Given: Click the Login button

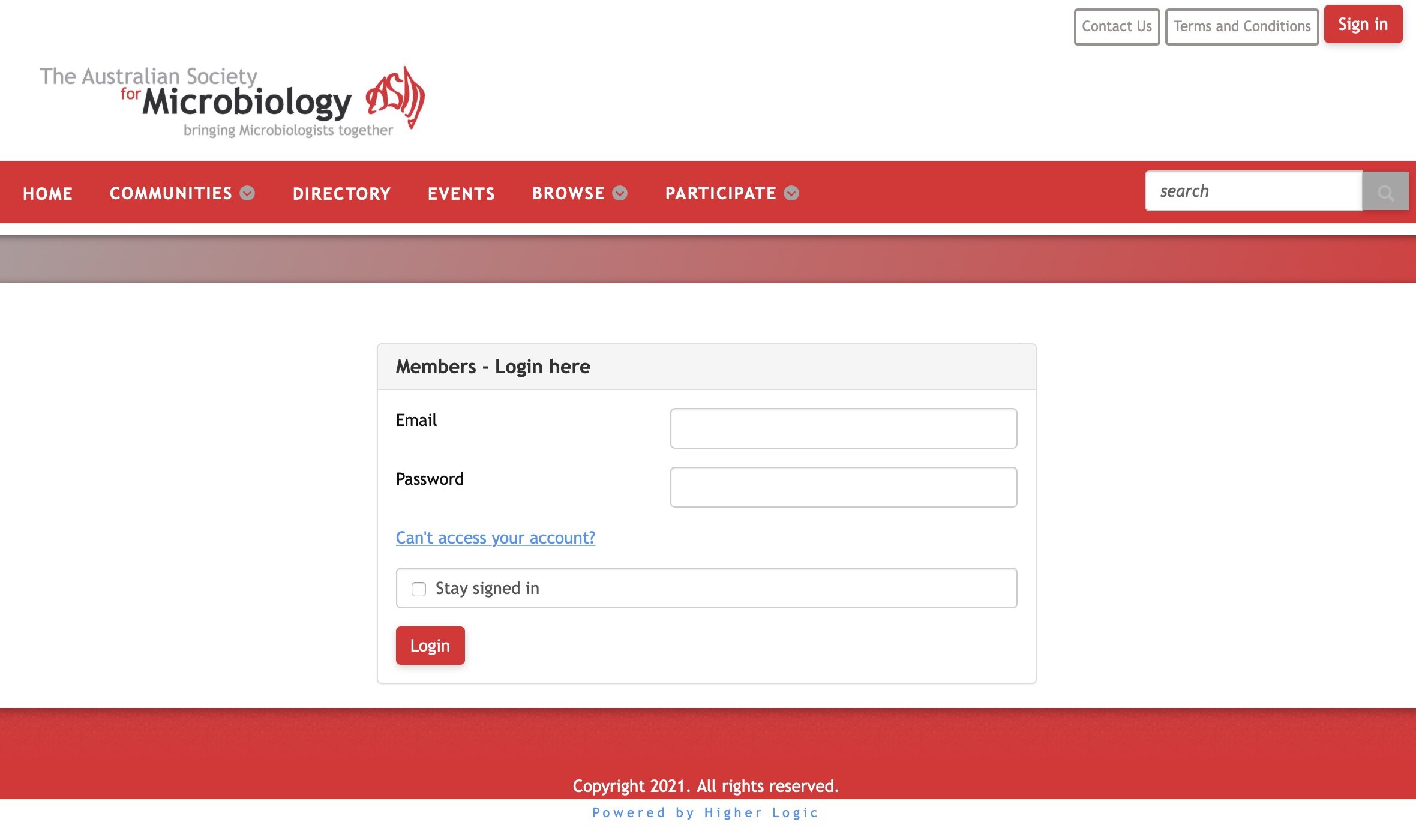Looking at the screenshot, I should point(430,645).
